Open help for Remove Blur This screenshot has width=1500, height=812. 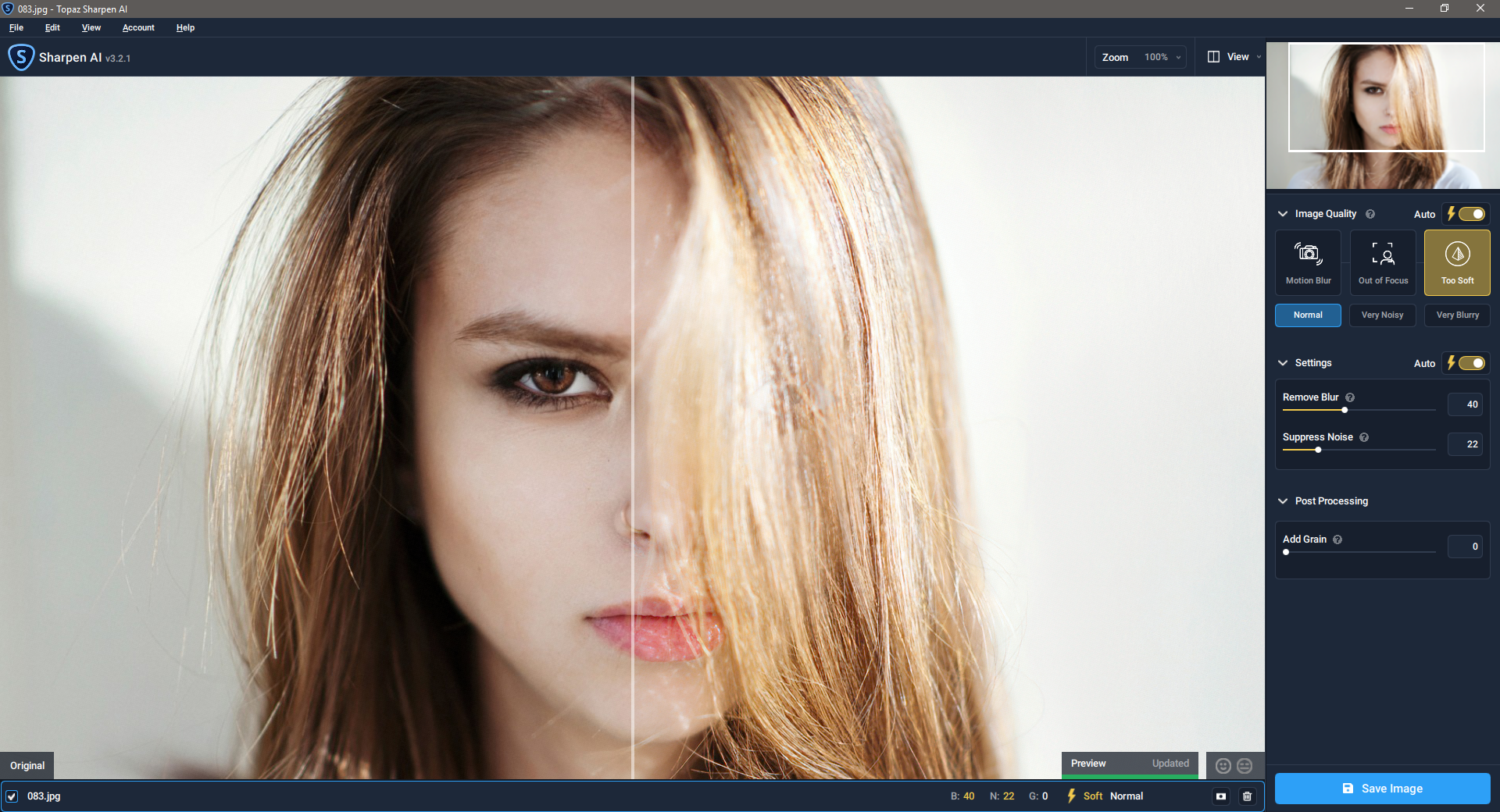click(x=1350, y=397)
